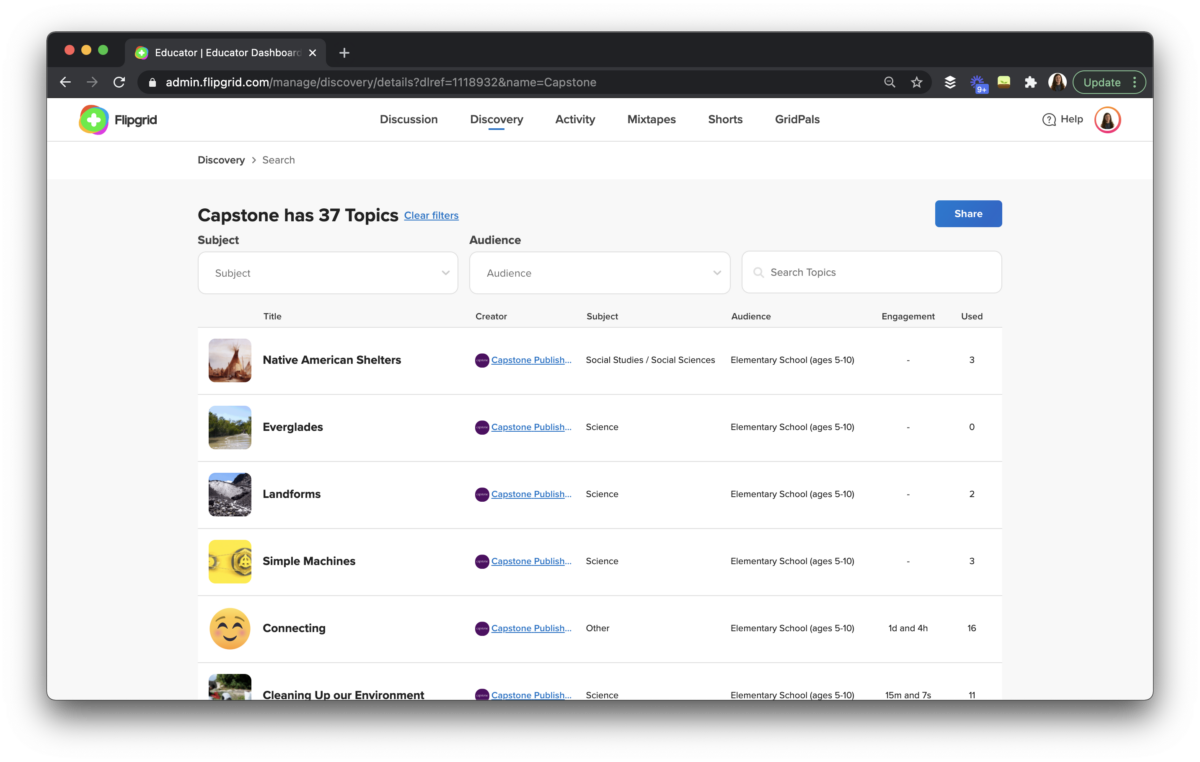Click the Share button
This screenshot has height=762, width=1200.
(967, 213)
